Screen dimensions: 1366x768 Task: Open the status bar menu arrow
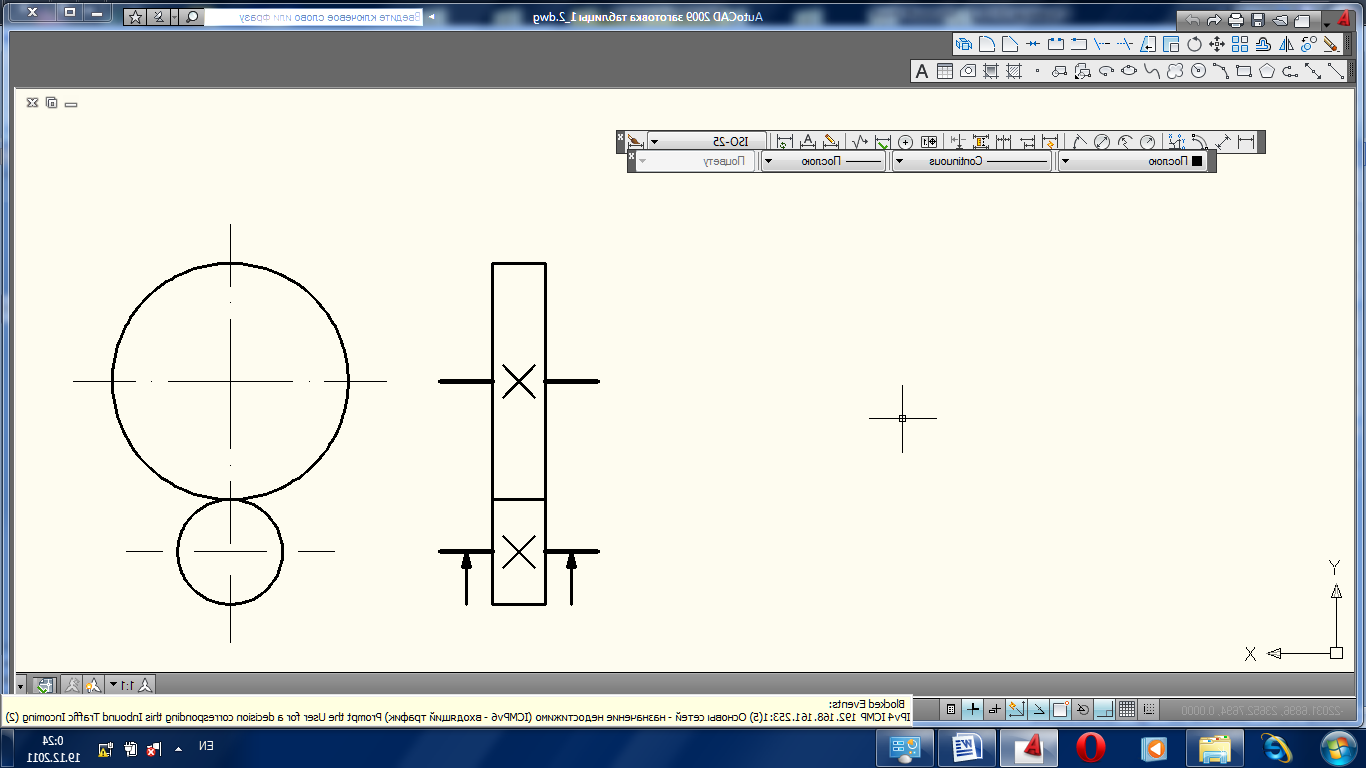tap(21, 686)
